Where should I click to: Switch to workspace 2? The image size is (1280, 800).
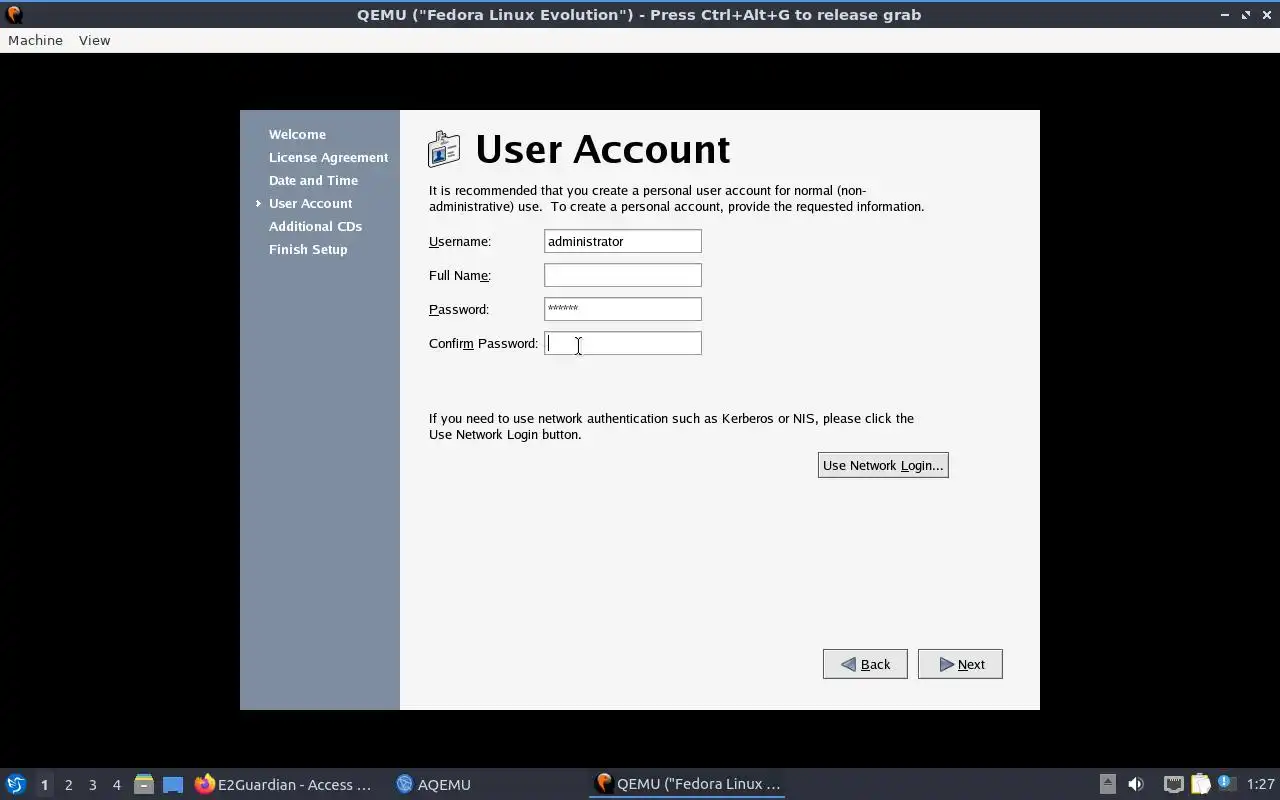(68, 784)
